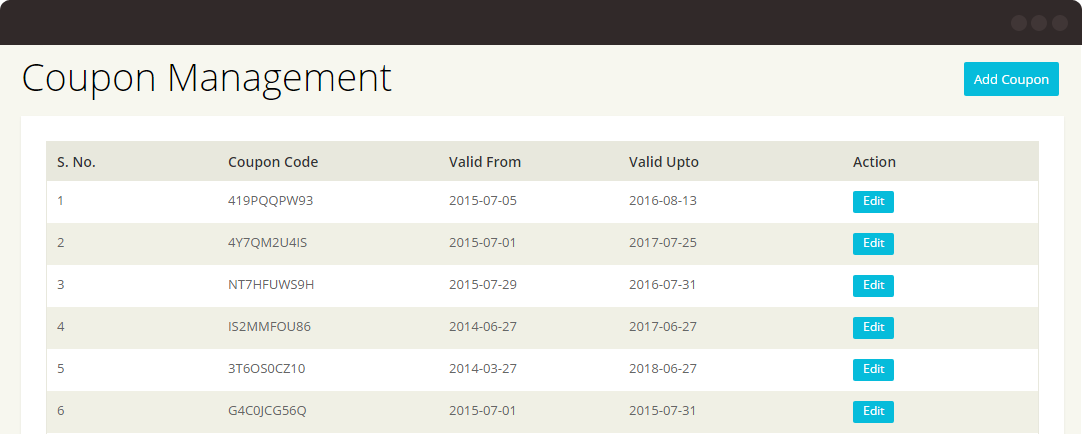
Task: Click the Coupon Management page heading
Action: 207,79
